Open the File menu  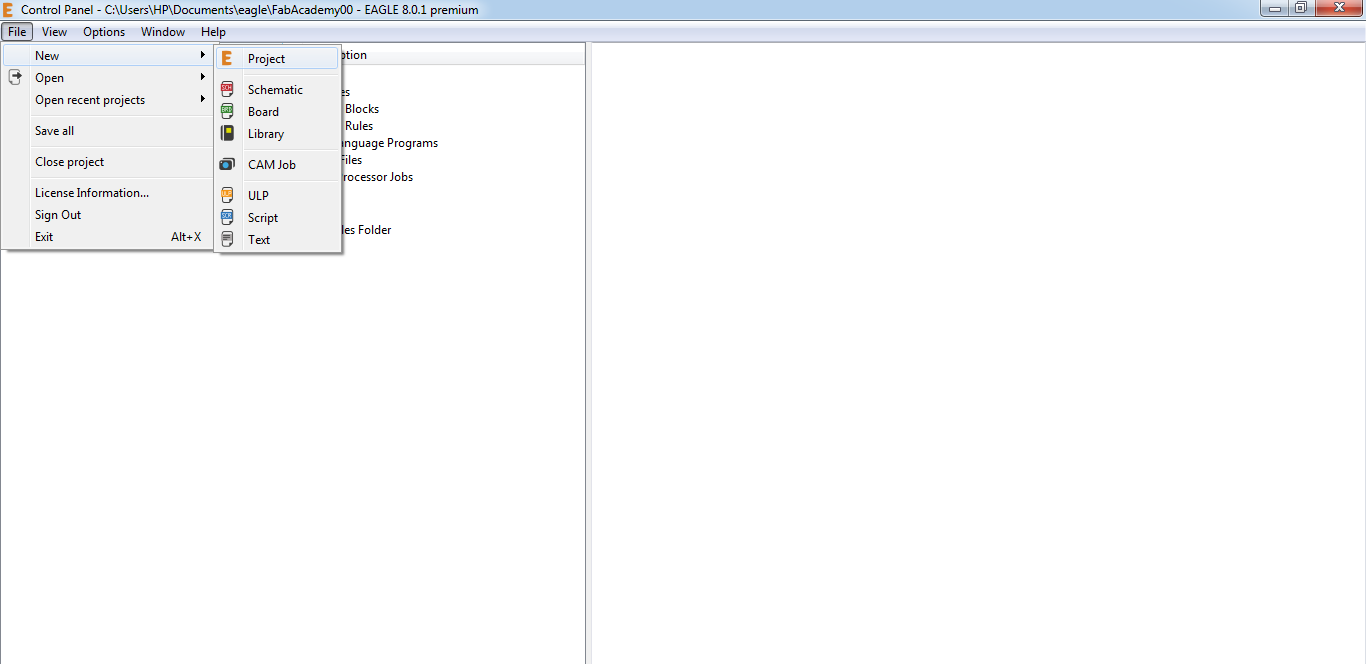(x=17, y=32)
